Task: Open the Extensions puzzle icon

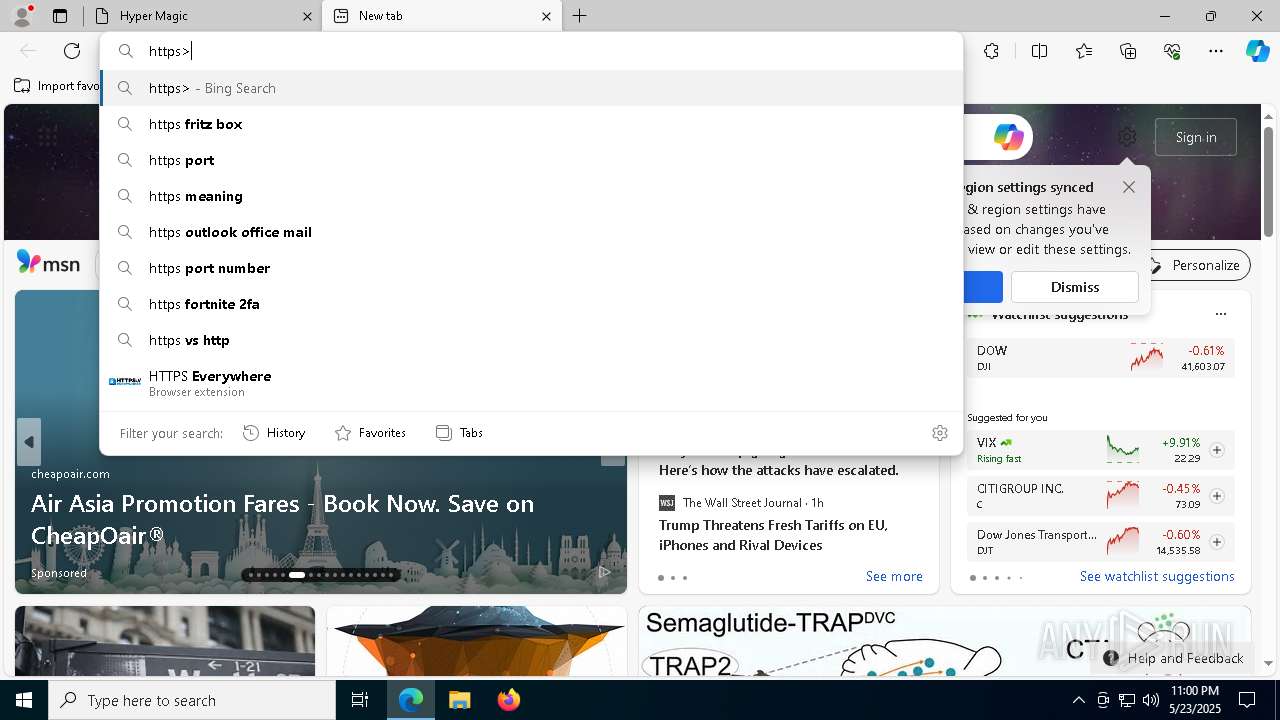Action: tap(991, 51)
